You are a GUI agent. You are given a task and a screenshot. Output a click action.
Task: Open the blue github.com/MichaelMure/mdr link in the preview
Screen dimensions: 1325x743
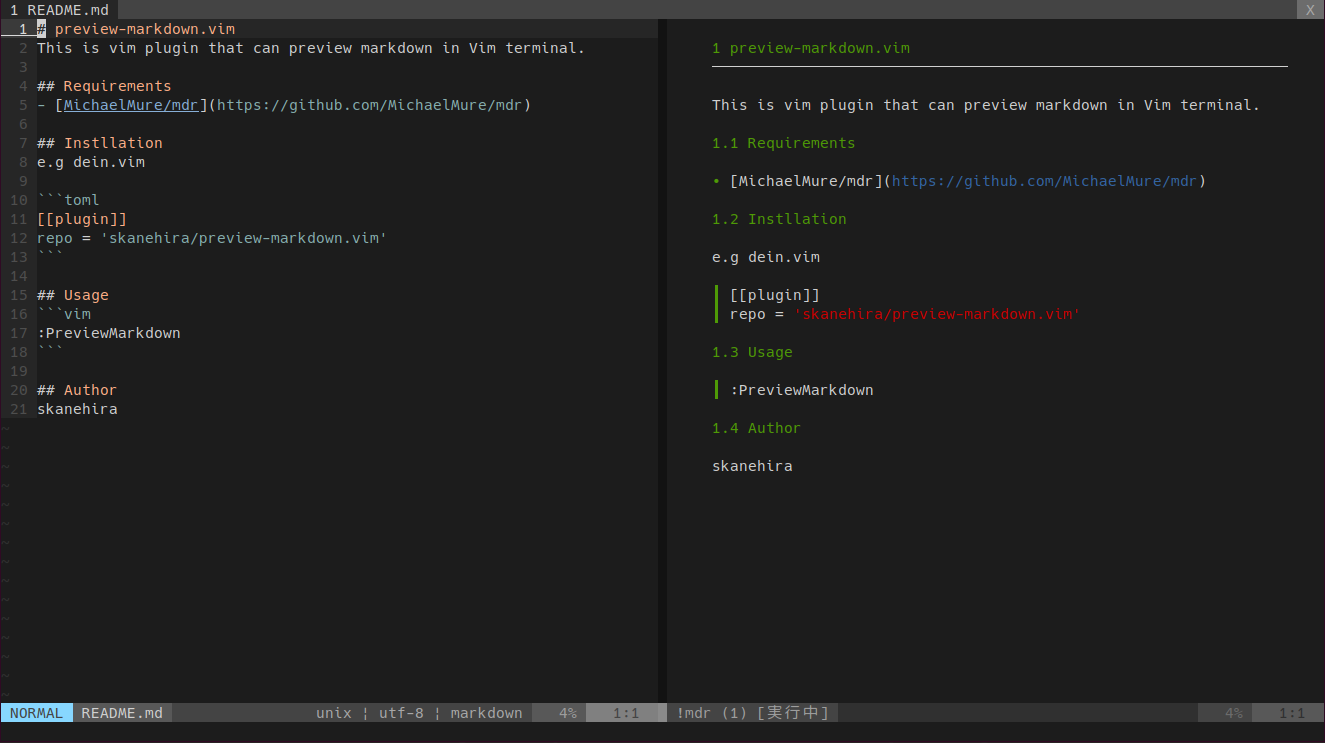tap(1044, 181)
